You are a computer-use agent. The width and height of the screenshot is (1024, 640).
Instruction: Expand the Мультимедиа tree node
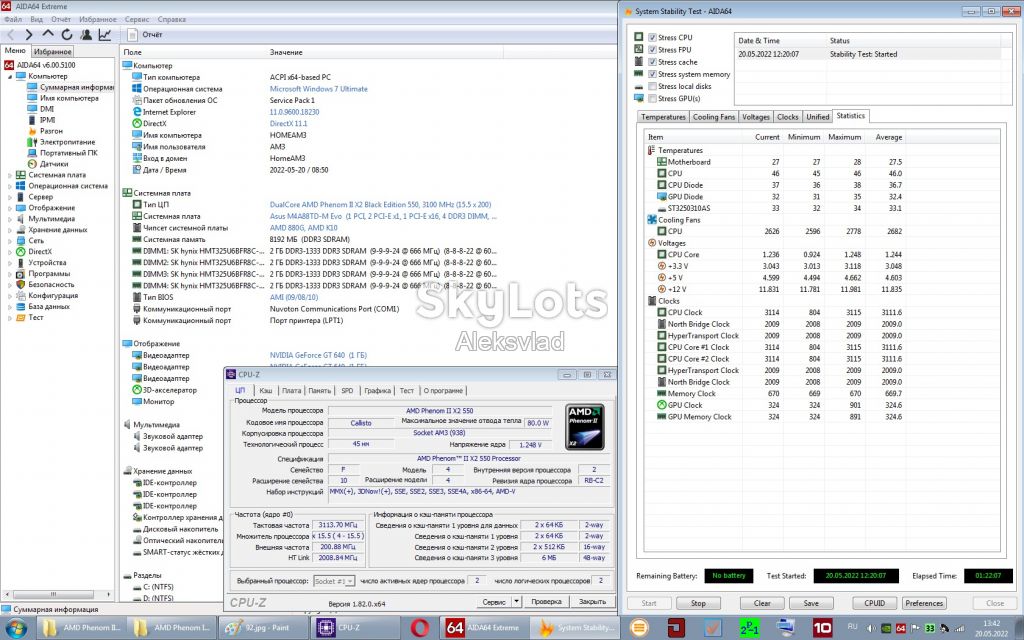pyautogui.click(x=10, y=219)
